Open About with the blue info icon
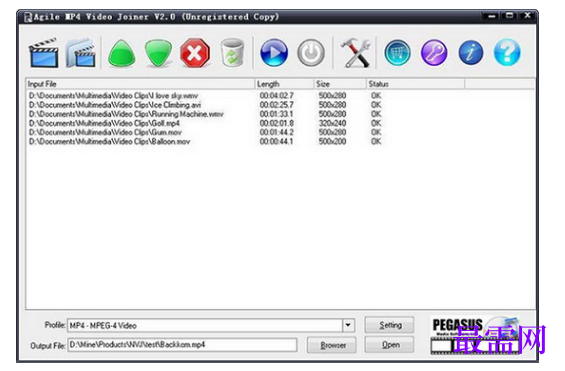The image size is (565, 371). pos(471,53)
